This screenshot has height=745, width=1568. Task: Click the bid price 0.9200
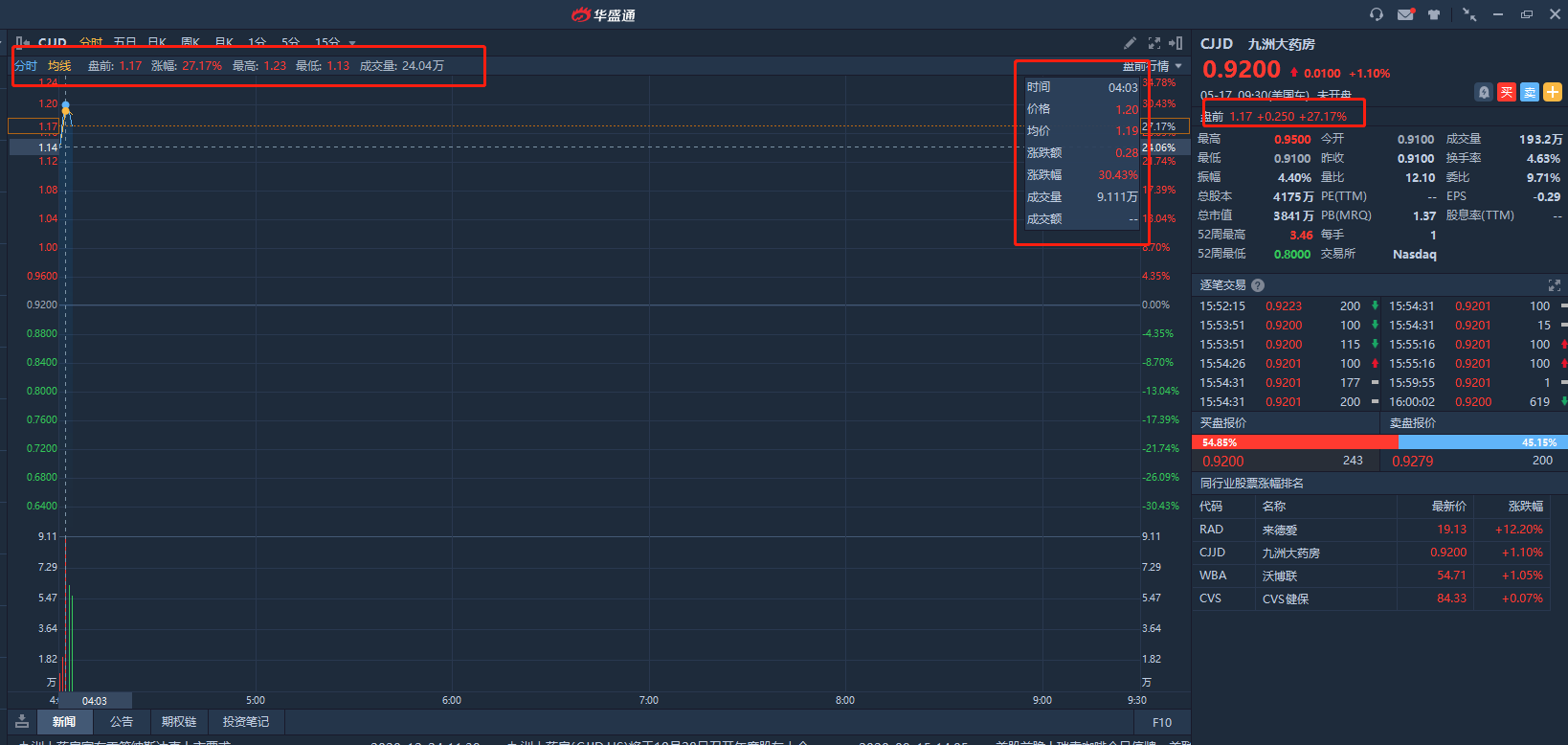tap(1223, 462)
